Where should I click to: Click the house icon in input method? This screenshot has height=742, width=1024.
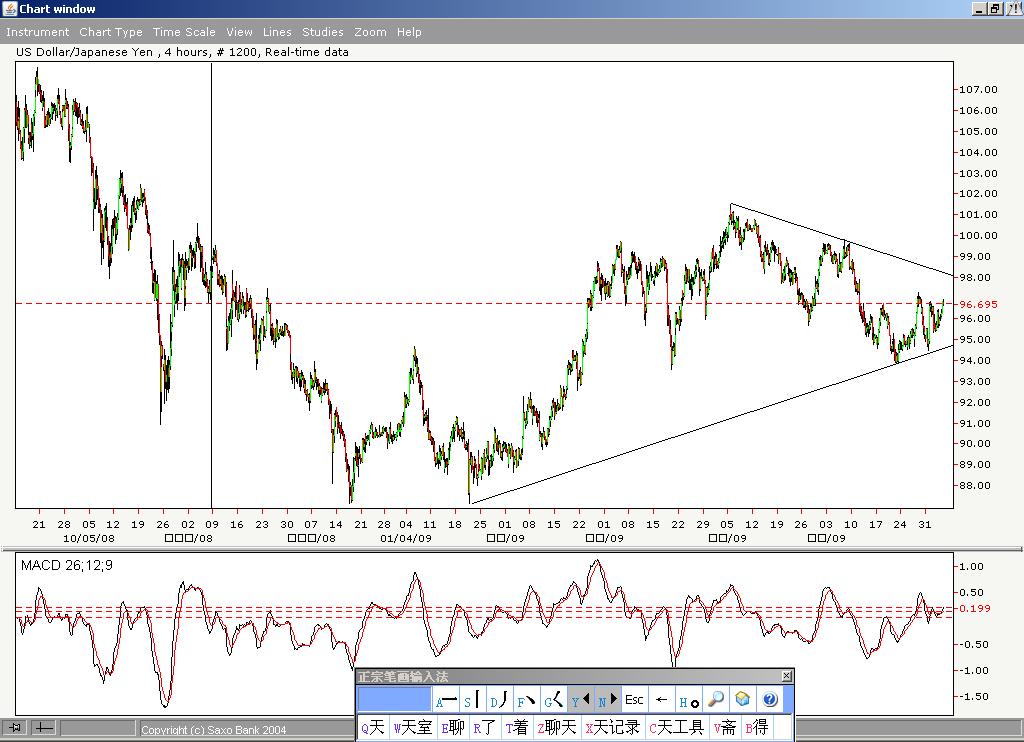(x=743, y=700)
